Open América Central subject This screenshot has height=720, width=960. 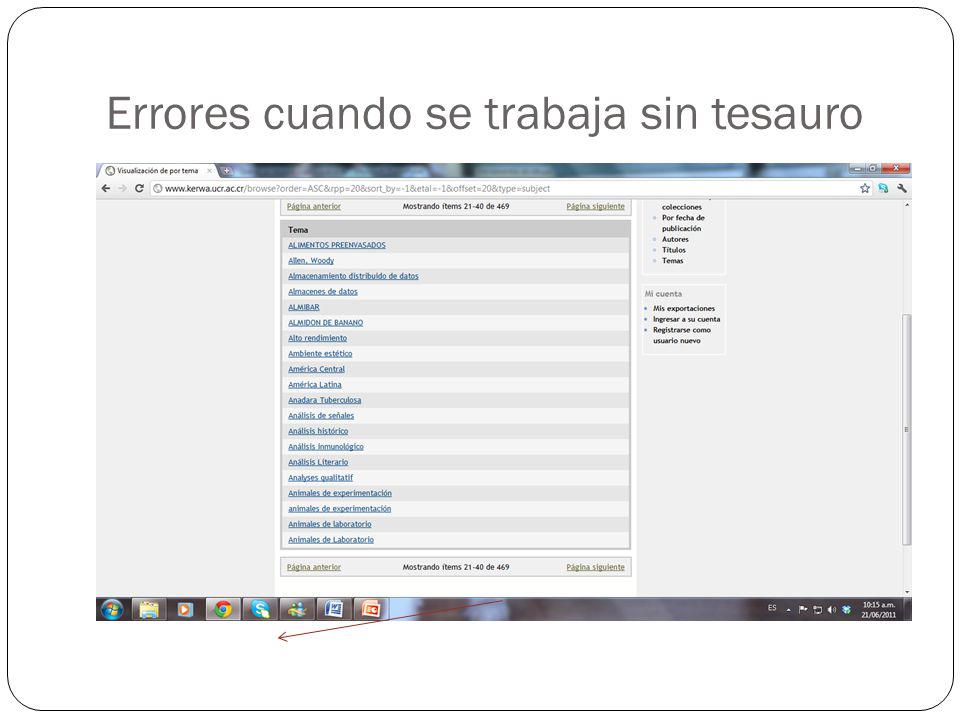317,369
